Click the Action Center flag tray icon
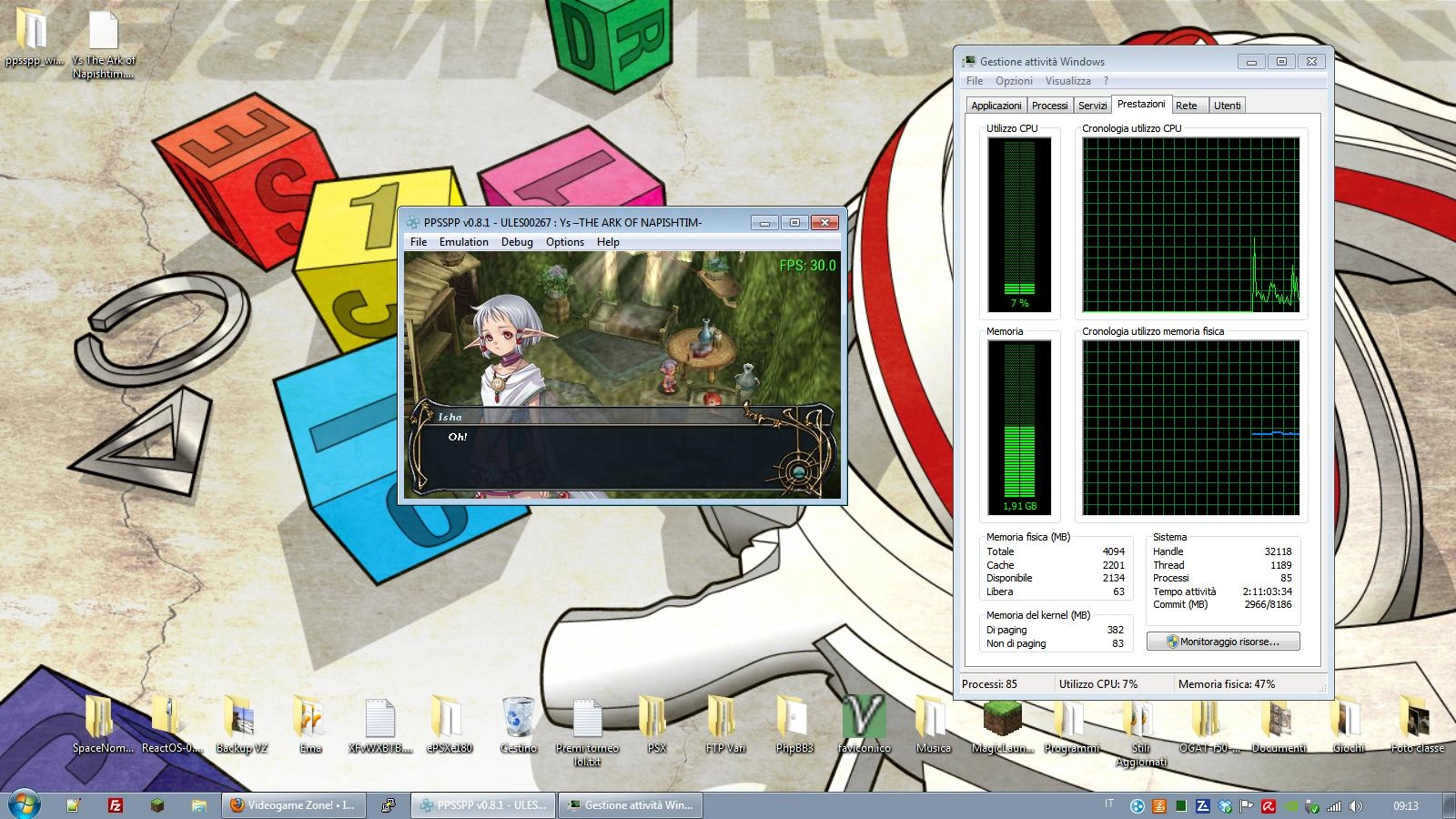The height and width of the screenshot is (819, 1456). click(x=1246, y=806)
